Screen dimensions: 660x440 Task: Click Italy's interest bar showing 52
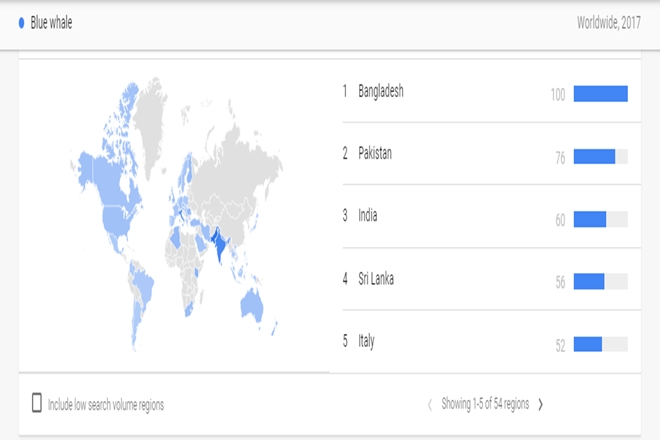click(601, 344)
